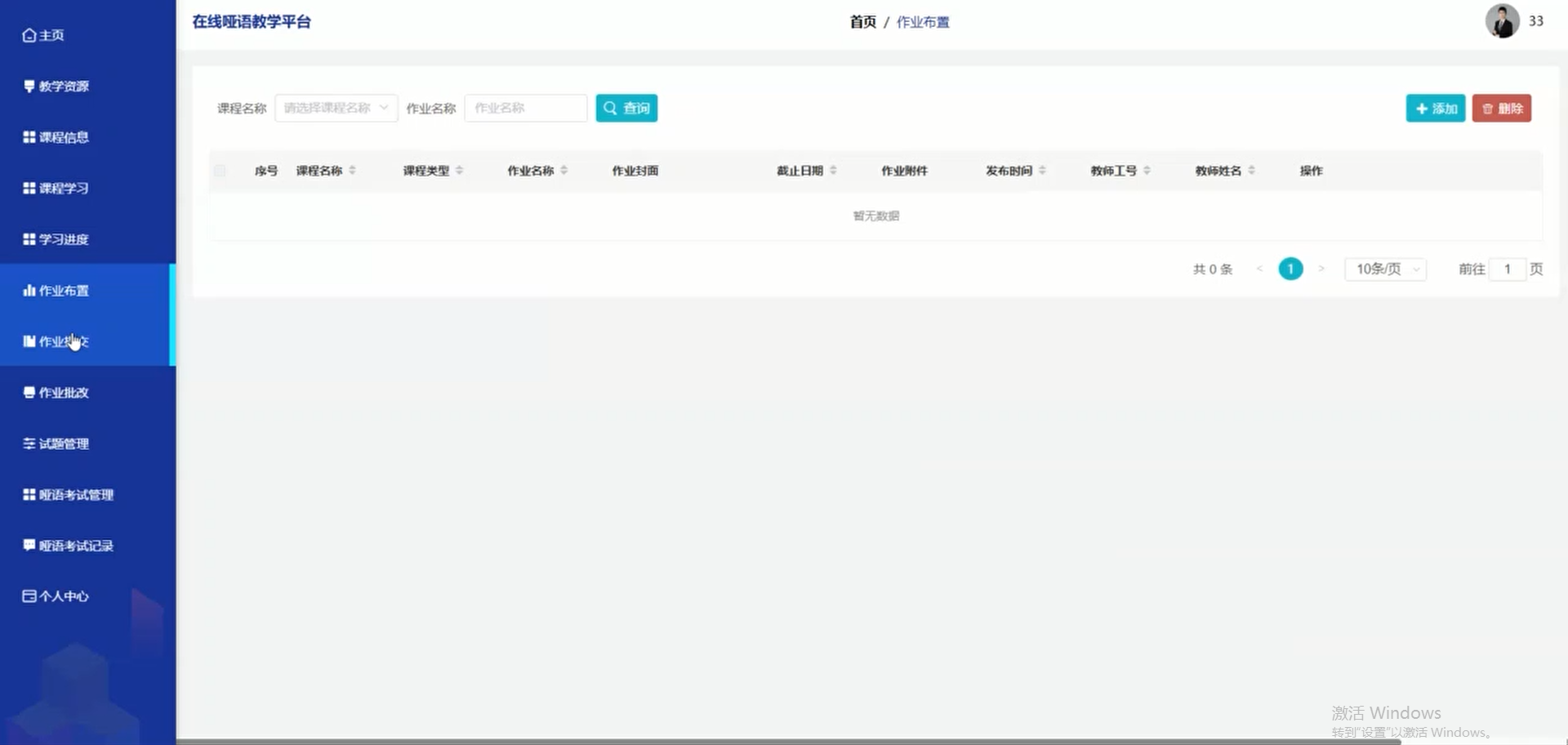The width and height of the screenshot is (1568, 745).
Task: Open the 课程学习 module
Action: pos(65,188)
